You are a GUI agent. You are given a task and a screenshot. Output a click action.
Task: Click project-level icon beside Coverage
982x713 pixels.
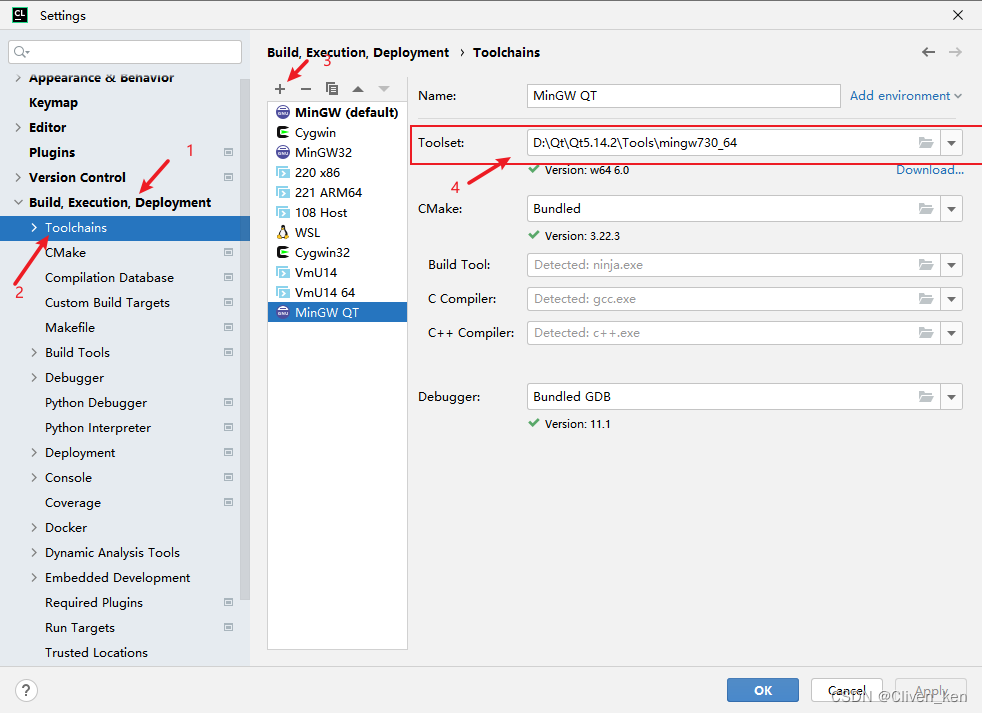click(229, 502)
